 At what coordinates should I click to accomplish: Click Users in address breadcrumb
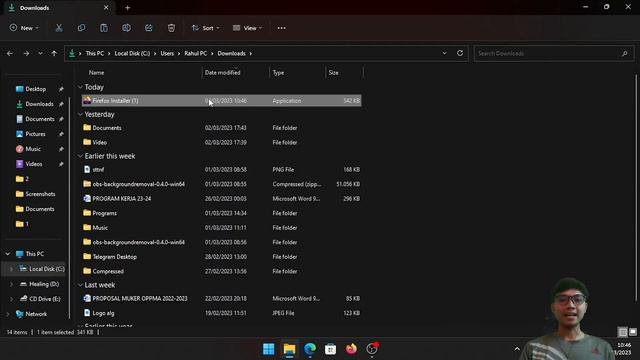pyautogui.click(x=167, y=53)
